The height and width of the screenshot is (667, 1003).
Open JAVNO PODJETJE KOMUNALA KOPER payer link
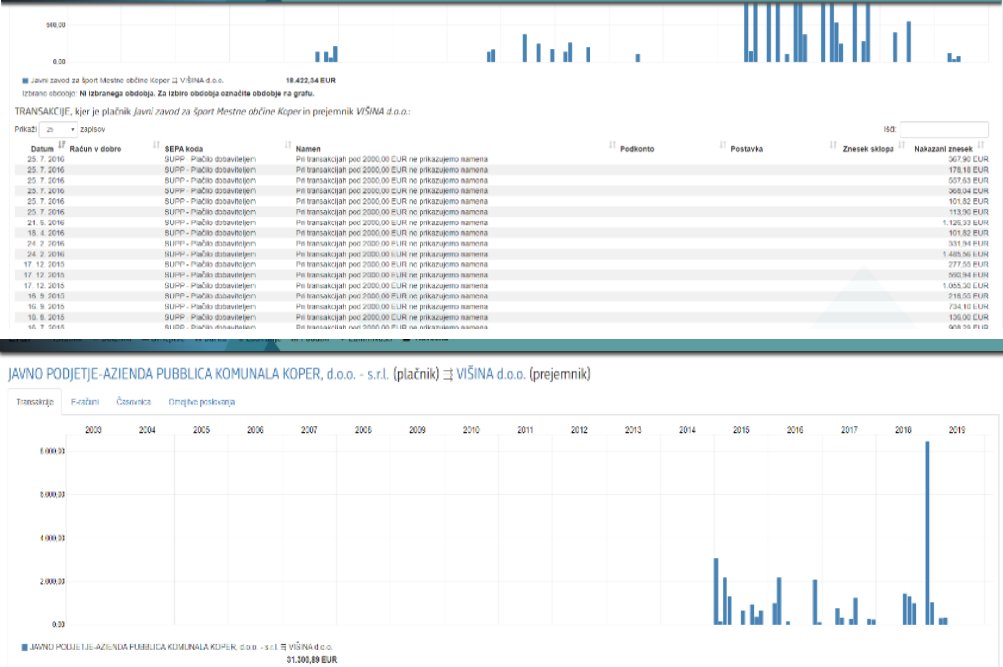[198, 375]
